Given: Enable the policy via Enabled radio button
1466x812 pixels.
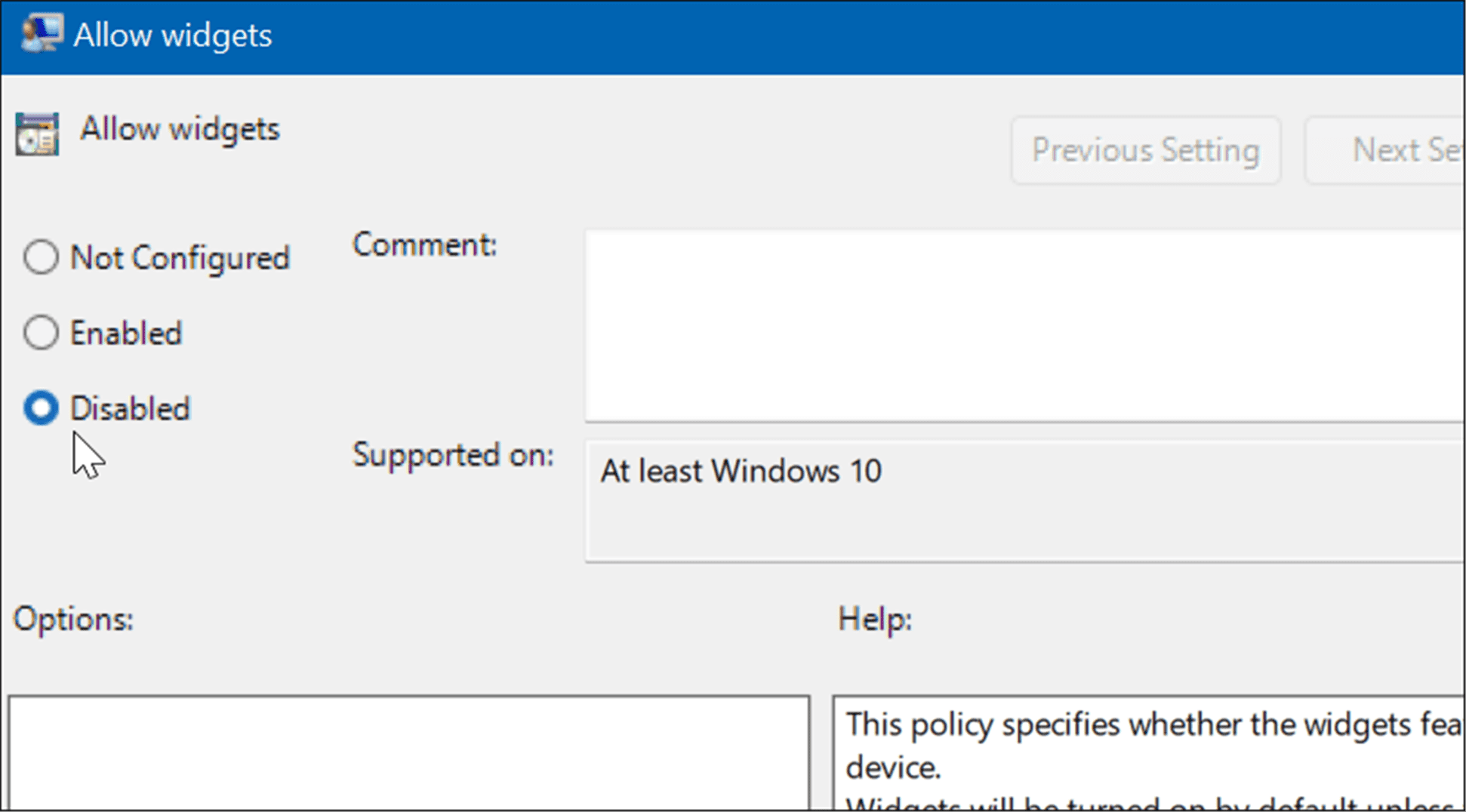Looking at the screenshot, I should (42, 332).
